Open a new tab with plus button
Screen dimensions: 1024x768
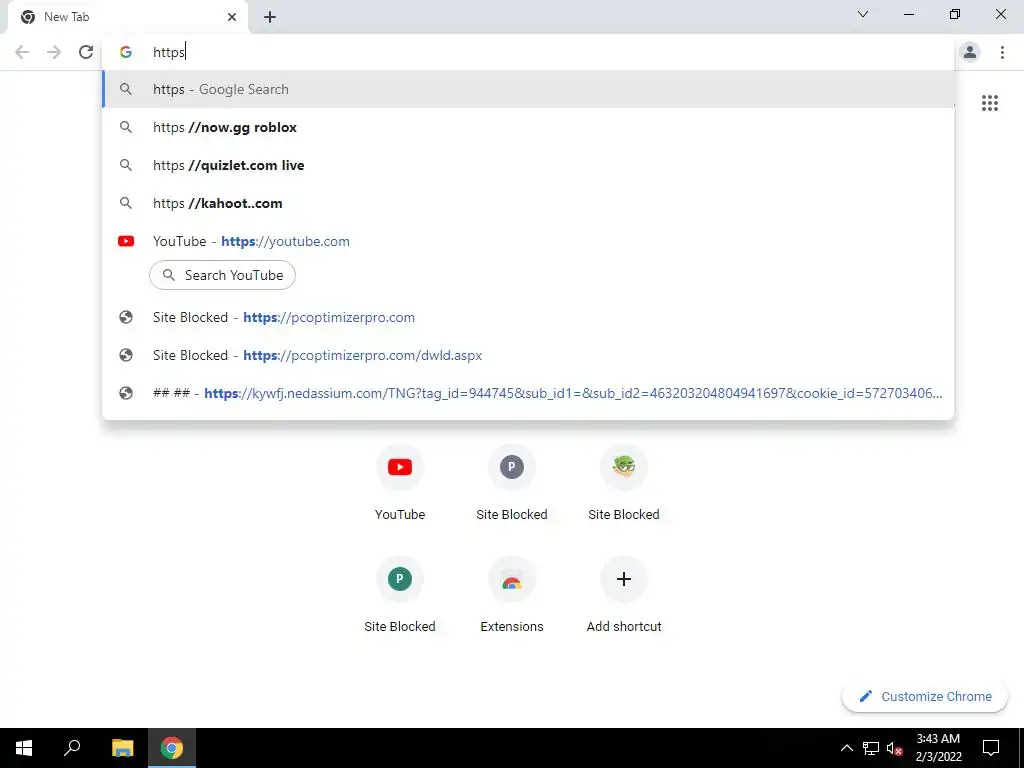(270, 17)
